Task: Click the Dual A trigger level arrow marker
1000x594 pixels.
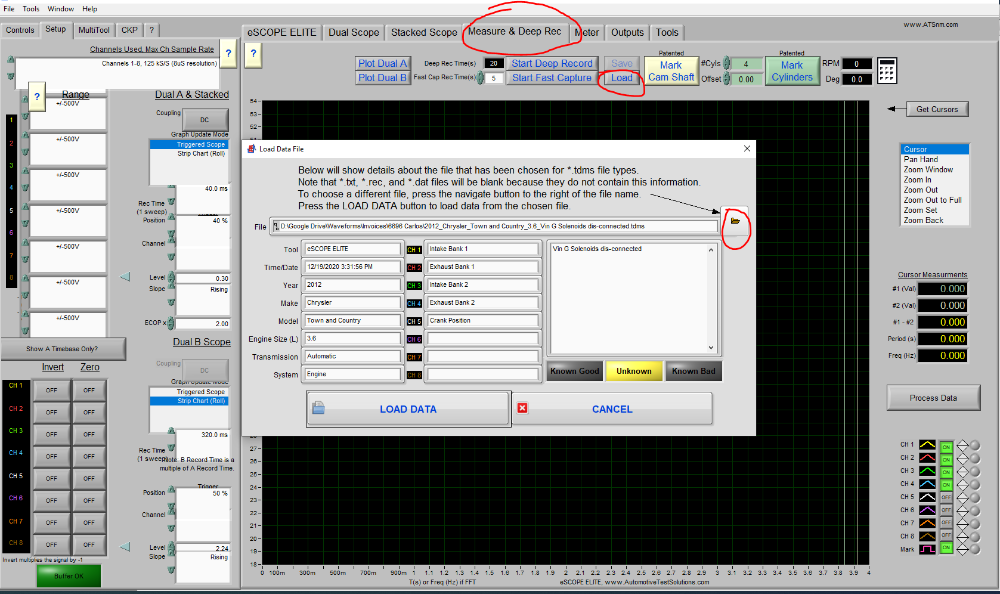Action: click(125, 277)
